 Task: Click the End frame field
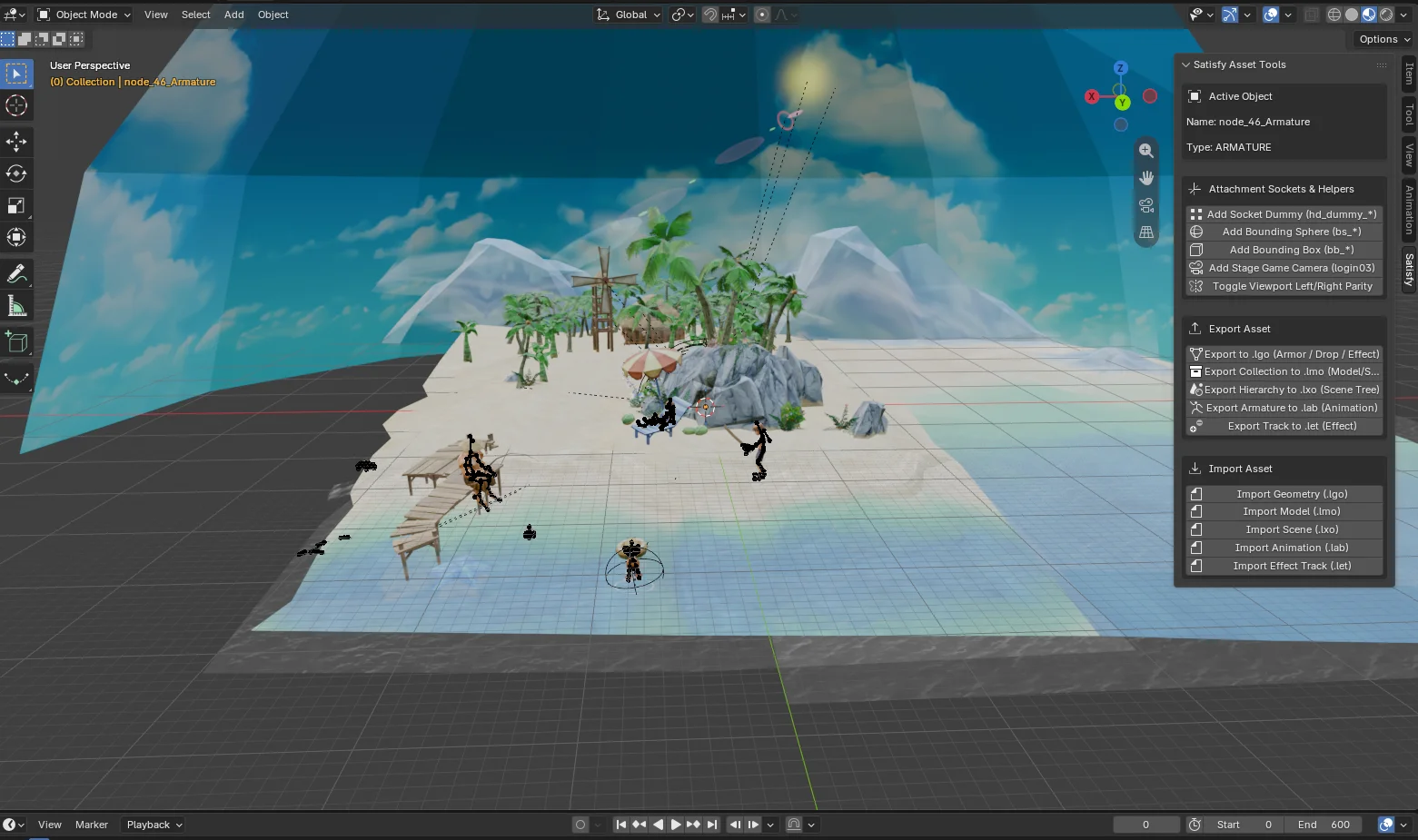tap(1323, 825)
